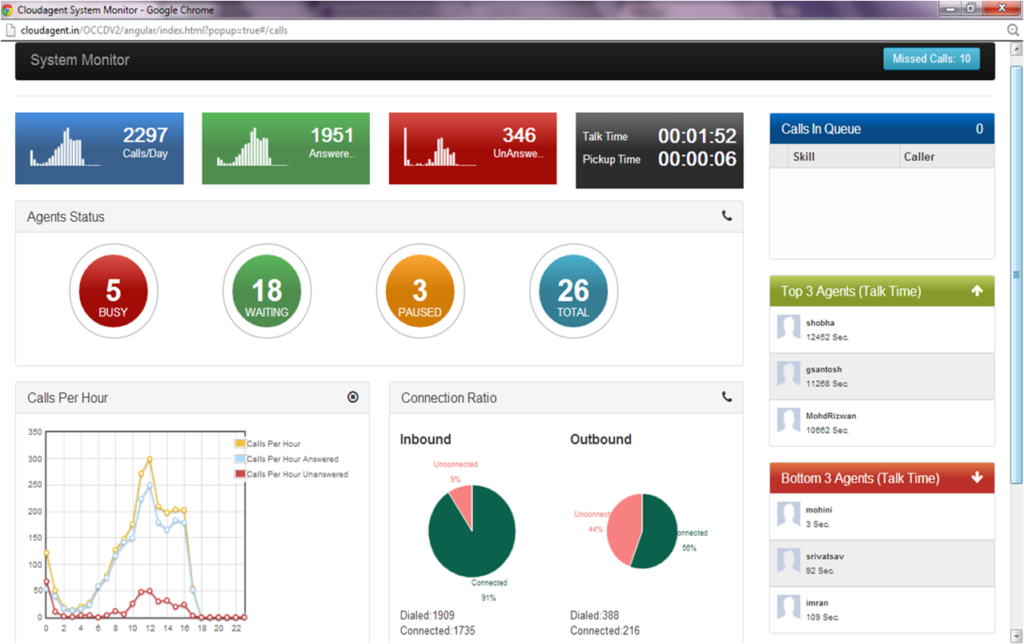1024x644 pixels.
Task: Click the Caller column header in Calls In Queue
Action: pyautogui.click(x=919, y=157)
